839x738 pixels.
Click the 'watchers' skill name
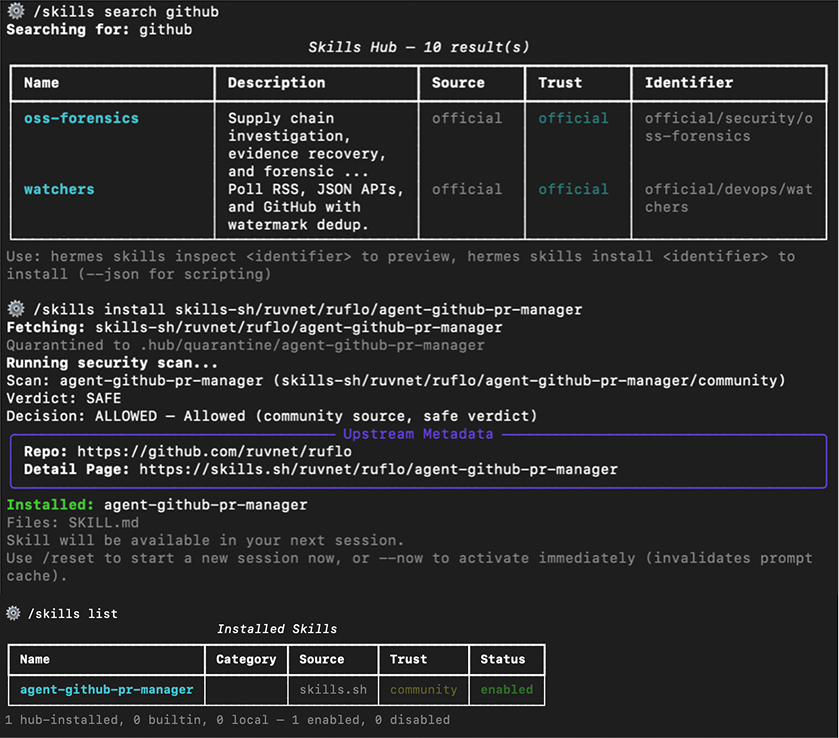(59, 189)
